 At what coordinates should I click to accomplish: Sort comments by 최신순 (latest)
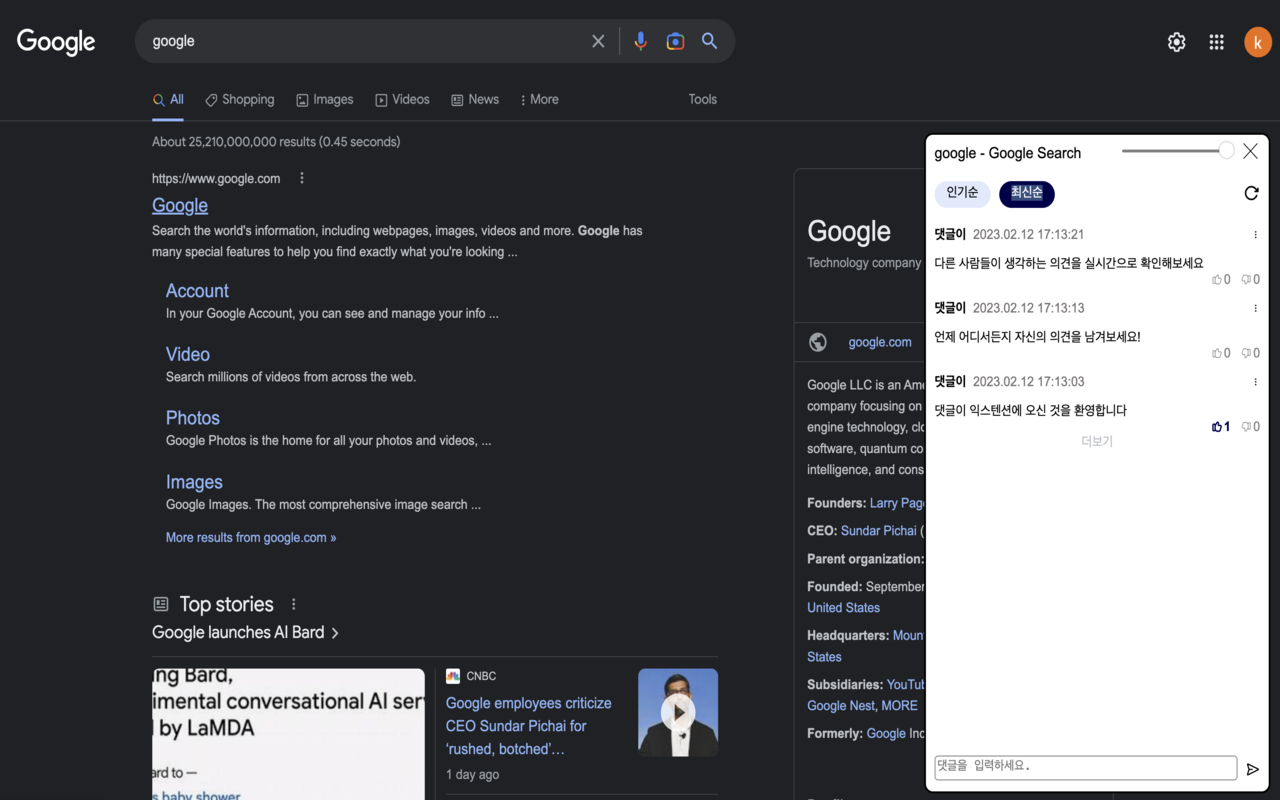pyautogui.click(x=1027, y=193)
